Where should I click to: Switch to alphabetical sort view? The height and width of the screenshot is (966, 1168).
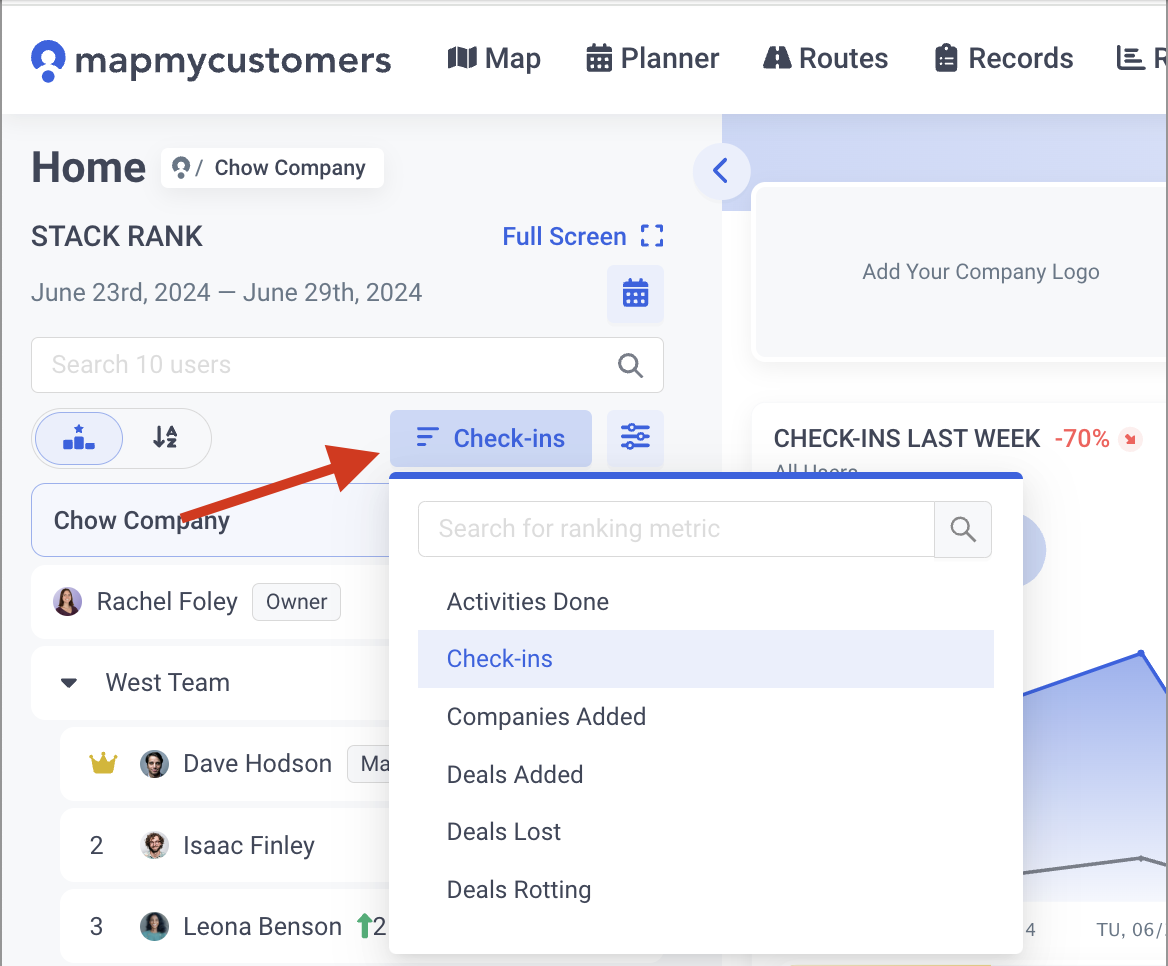pyautogui.click(x=165, y=438)
